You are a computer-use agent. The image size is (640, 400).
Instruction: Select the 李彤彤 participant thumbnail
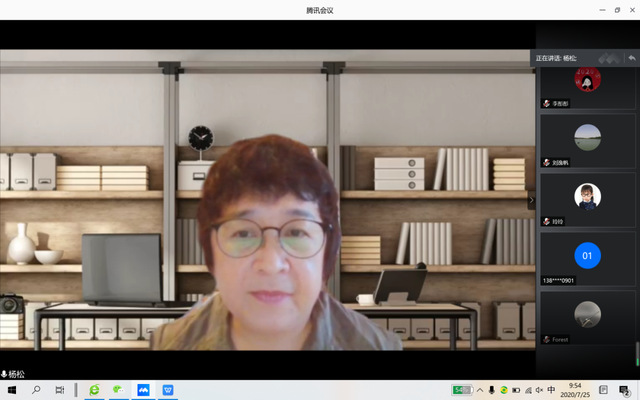click(587, 86)
